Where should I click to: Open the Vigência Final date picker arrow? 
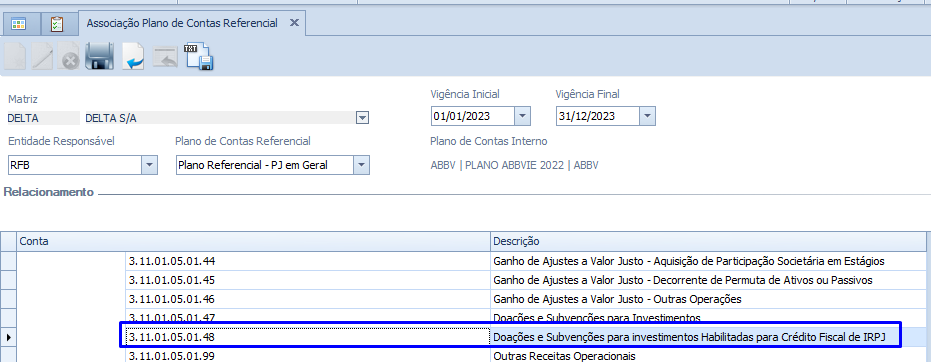pyautogui.click(x=647, y=116)
